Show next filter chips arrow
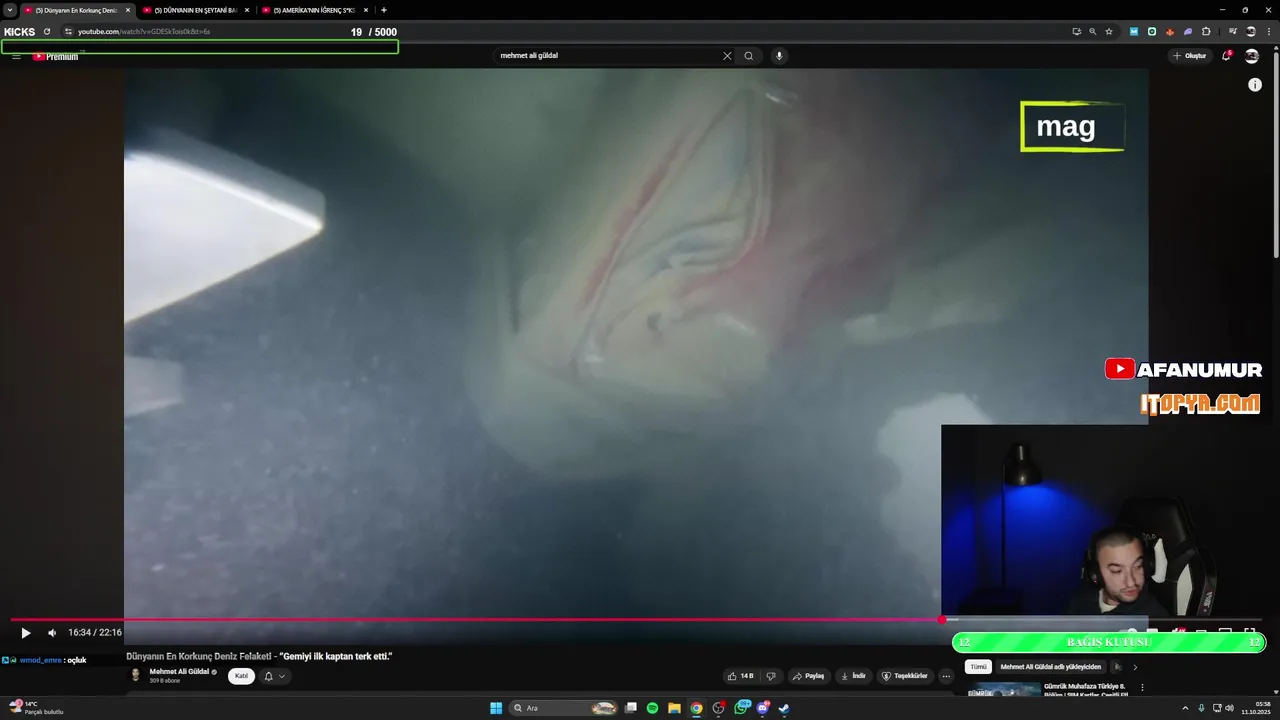 [x=1135, y=667]
